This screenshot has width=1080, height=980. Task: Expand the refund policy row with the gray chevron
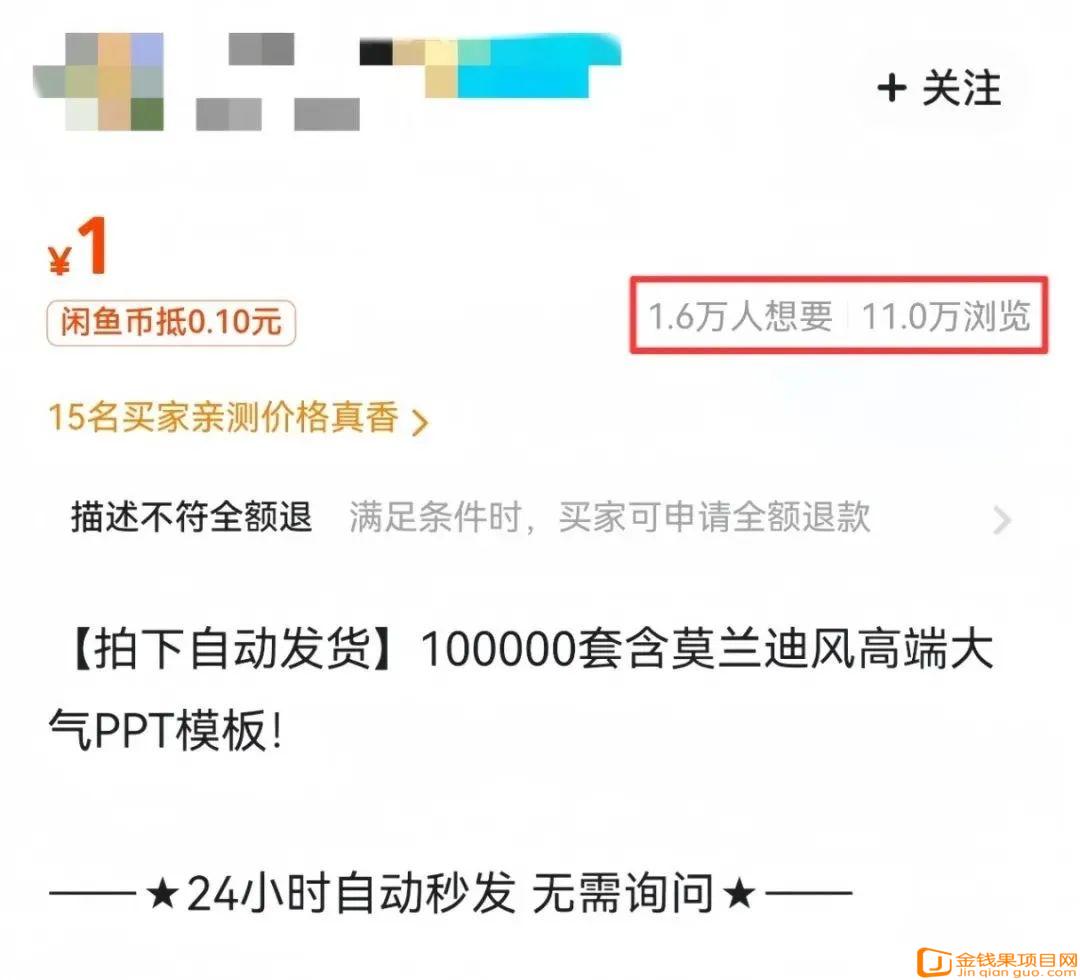coord(1002,520)
